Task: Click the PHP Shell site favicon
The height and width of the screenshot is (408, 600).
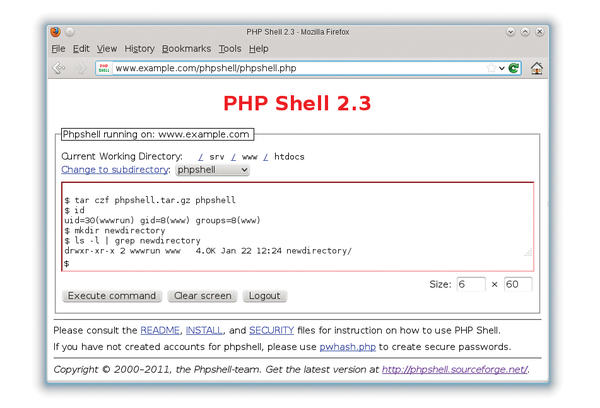Action: 104,68
